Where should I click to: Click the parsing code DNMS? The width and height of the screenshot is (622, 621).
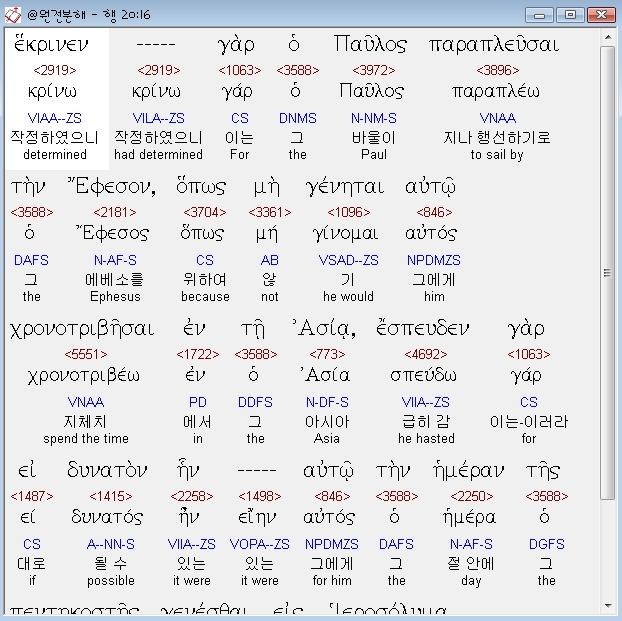(298, 118)
